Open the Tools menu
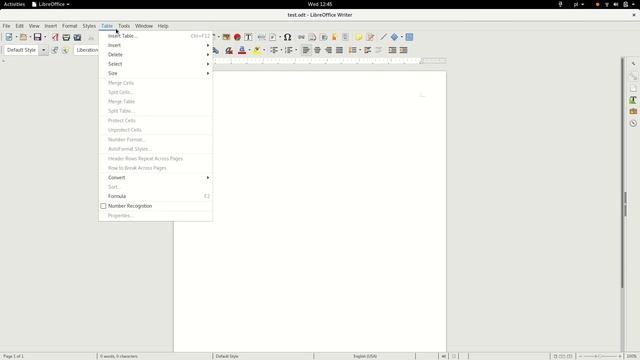Viewport: 640px width, 360px height. point(124,26)
